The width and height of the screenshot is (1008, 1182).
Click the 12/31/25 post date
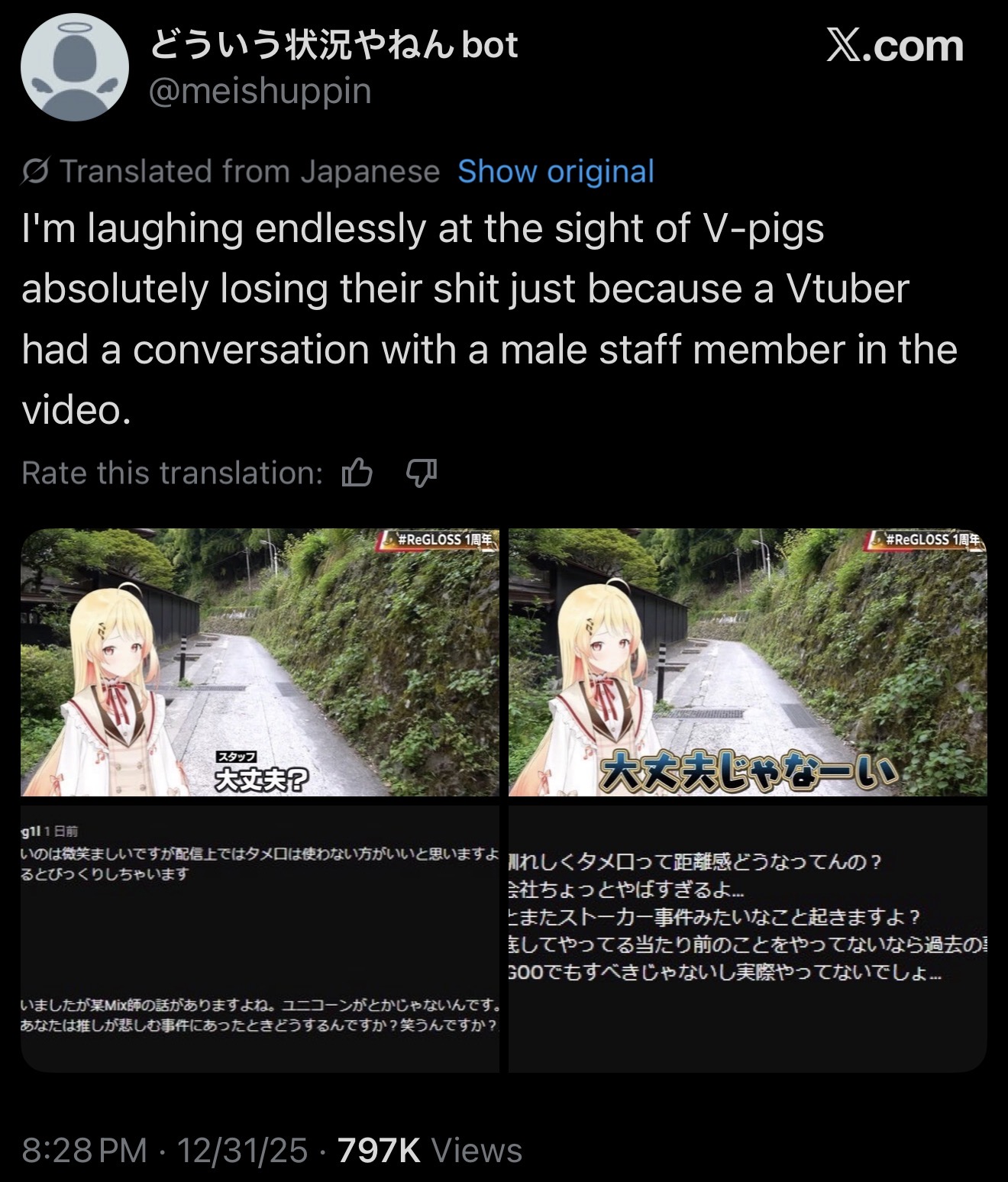pos(242,1150)
